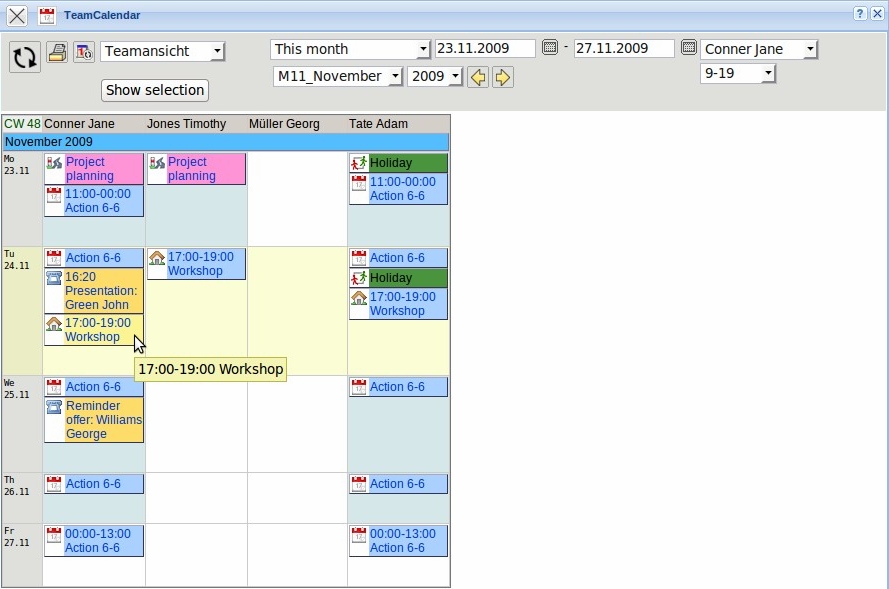Open the Conner Jane person dropdown

(x=759, y=49)
